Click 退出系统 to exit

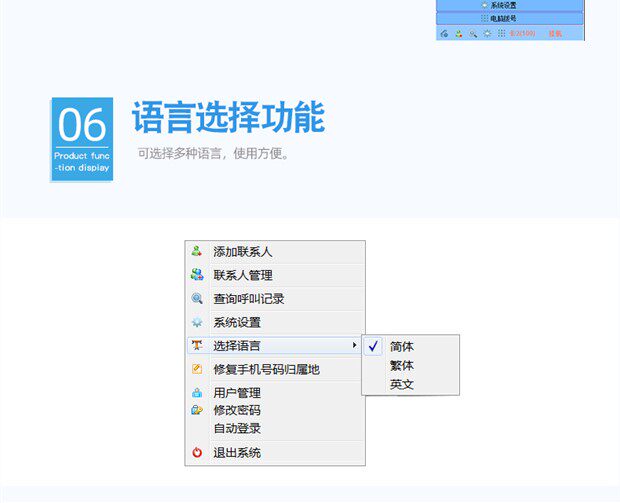275,453
